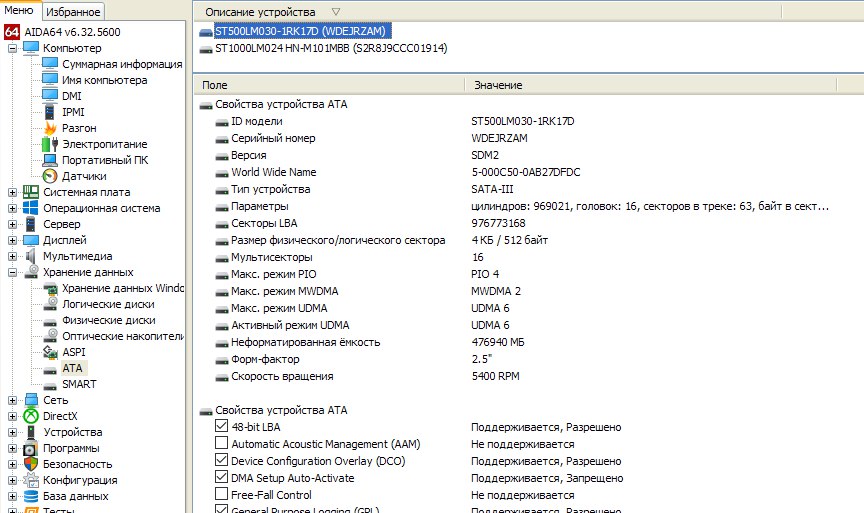Viewport: 864px width, 513px height.
Task: Expand the Системная плата node
Action: click(x=12, y=192)
